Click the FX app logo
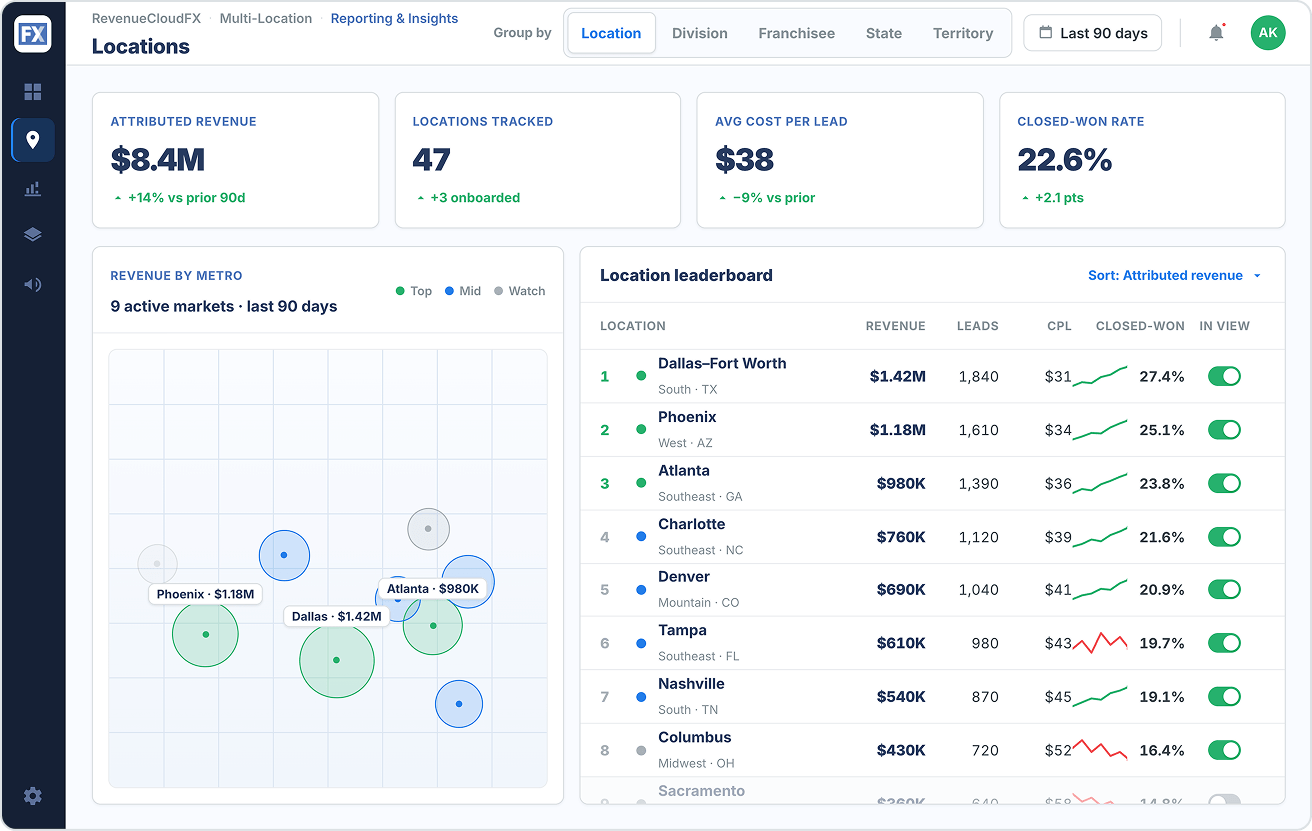 [x=33, y=34]
